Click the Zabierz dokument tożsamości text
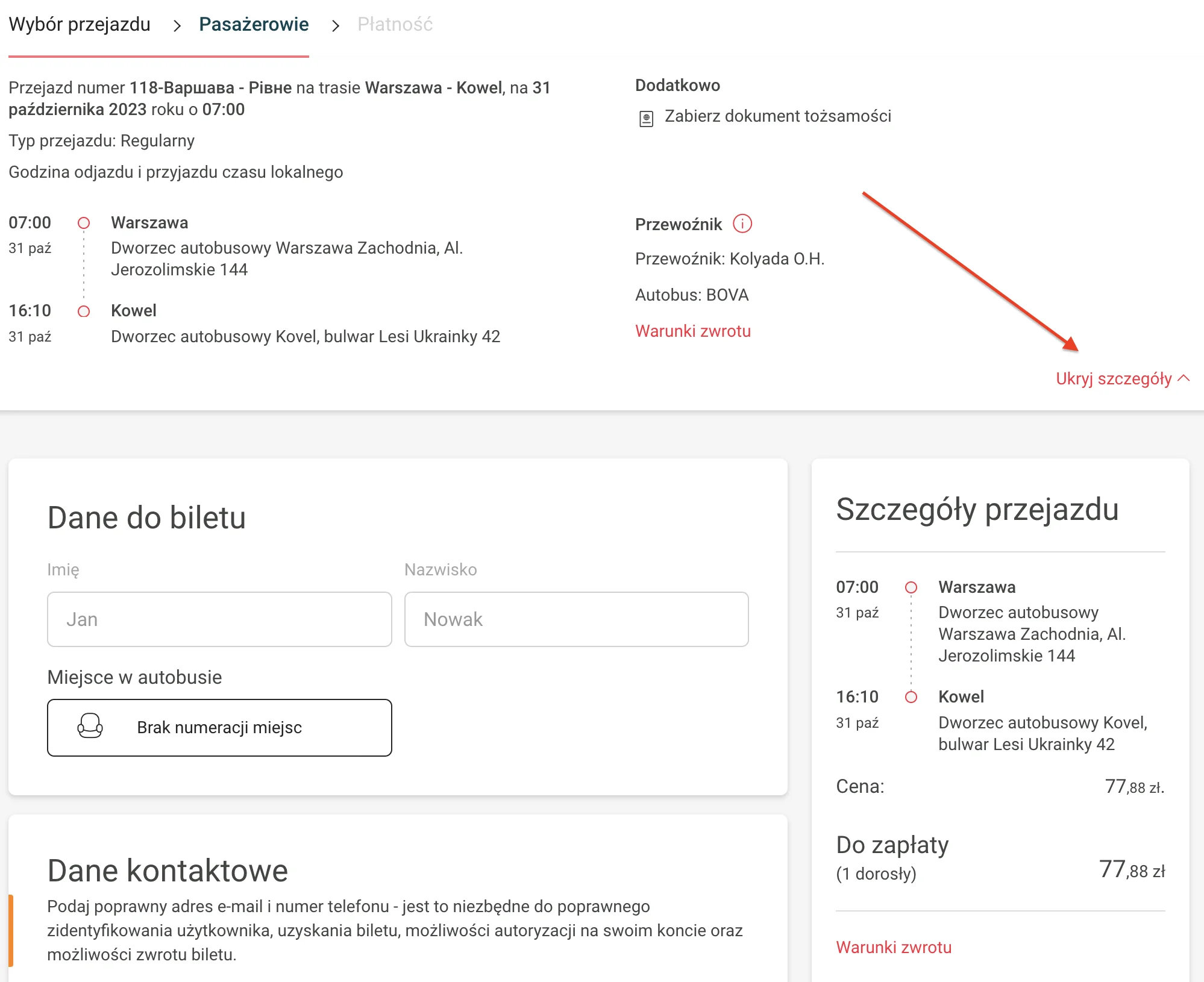The image size is (1204, 982). tap(777, 116)
